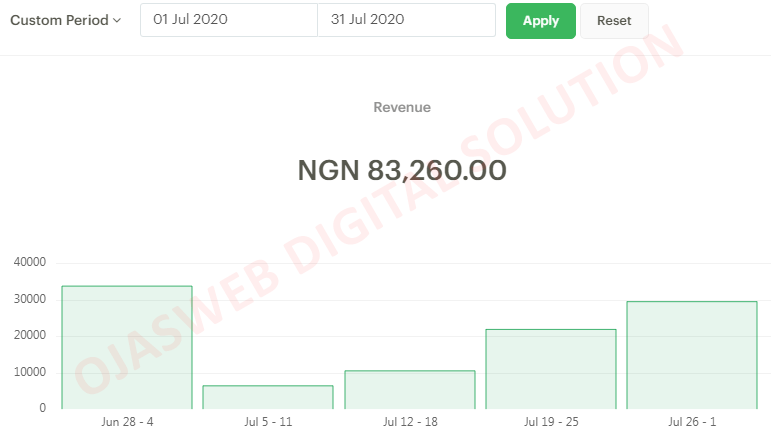
Task: Click the 30000 y-axis label
Action: tap(30, 299)
